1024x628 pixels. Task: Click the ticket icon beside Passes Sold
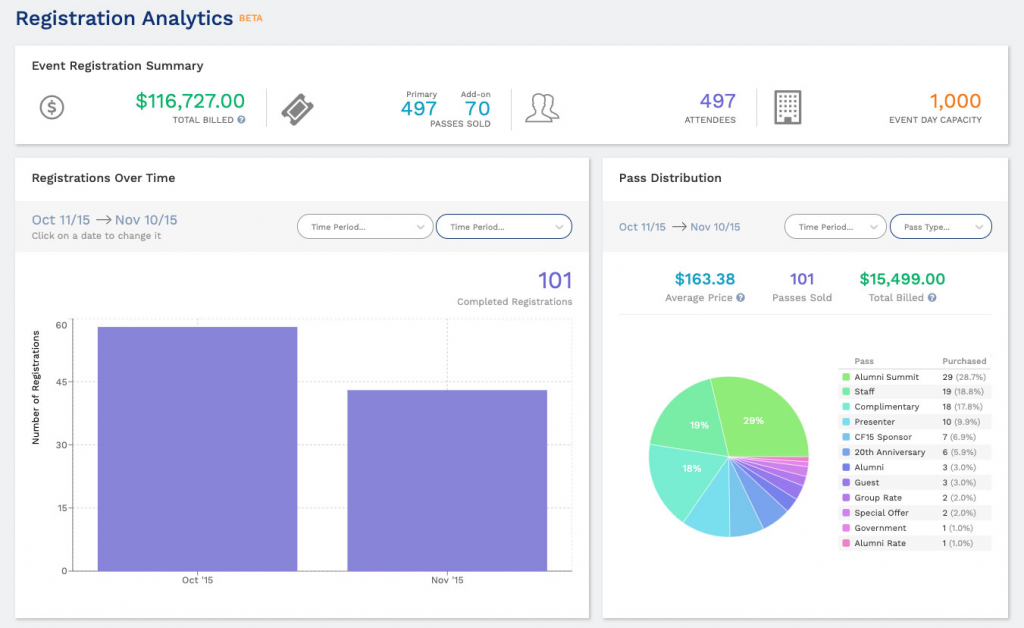(297, 109)
